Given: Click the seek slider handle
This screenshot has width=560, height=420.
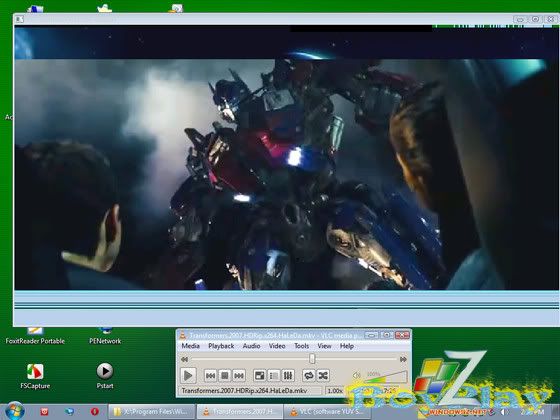Looking at the screenshot, I should [x=312, y=359].
